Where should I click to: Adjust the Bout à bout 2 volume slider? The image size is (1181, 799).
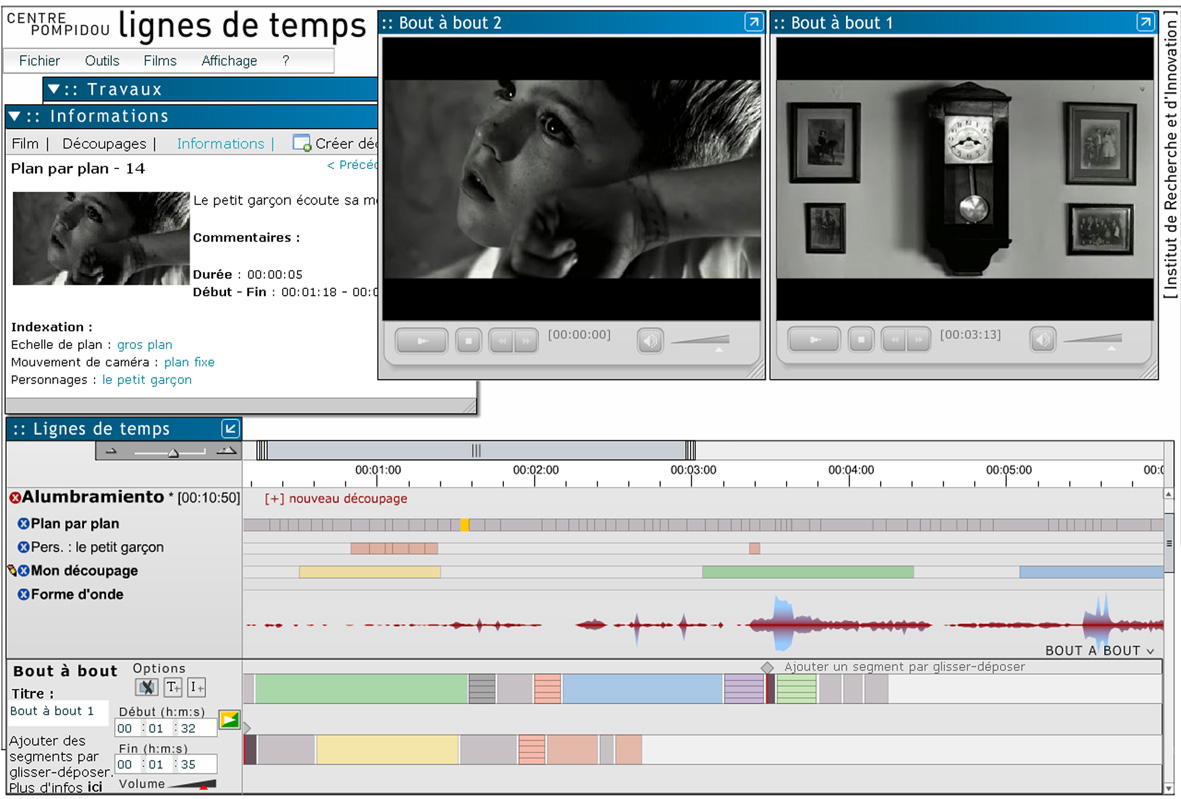pos(700,341)
